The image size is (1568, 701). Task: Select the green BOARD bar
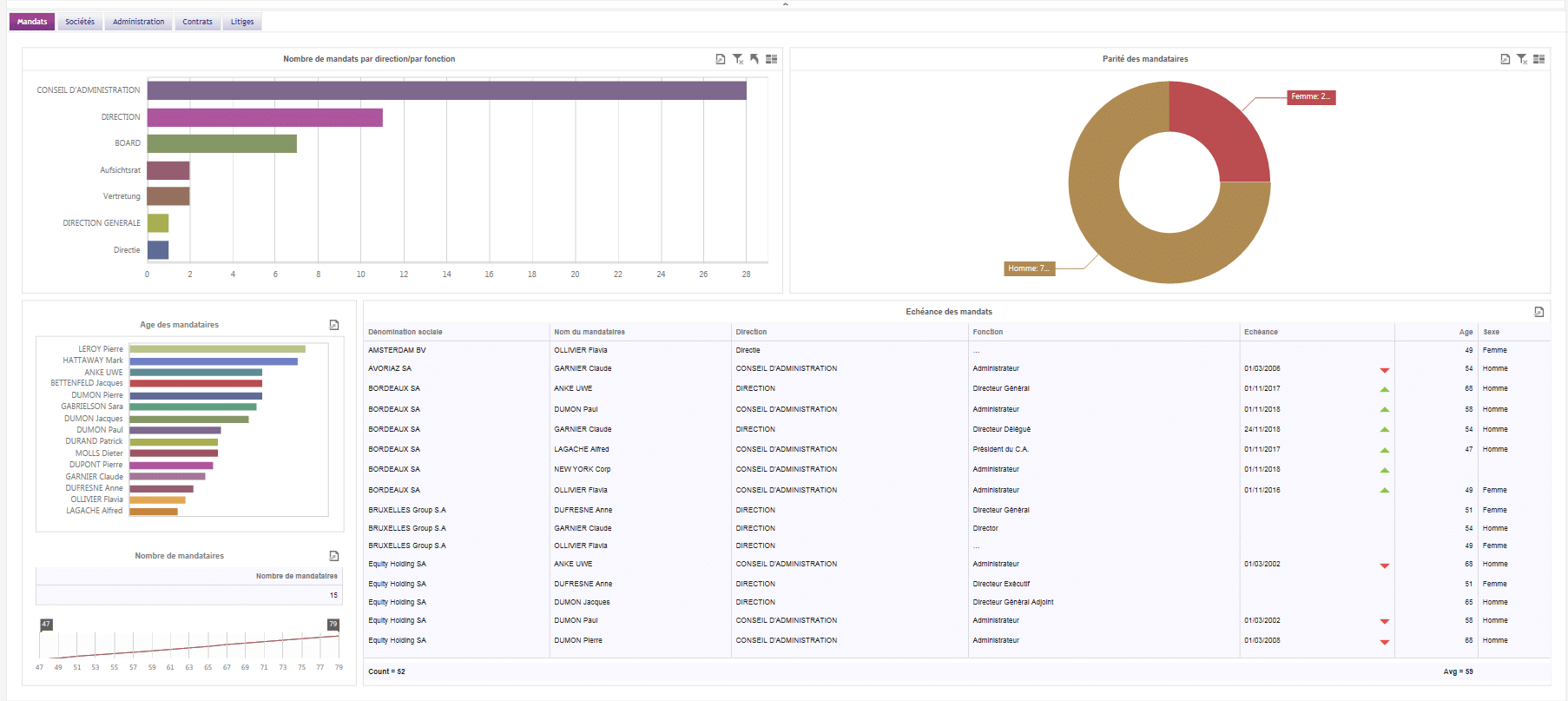[x=222, y=143]
